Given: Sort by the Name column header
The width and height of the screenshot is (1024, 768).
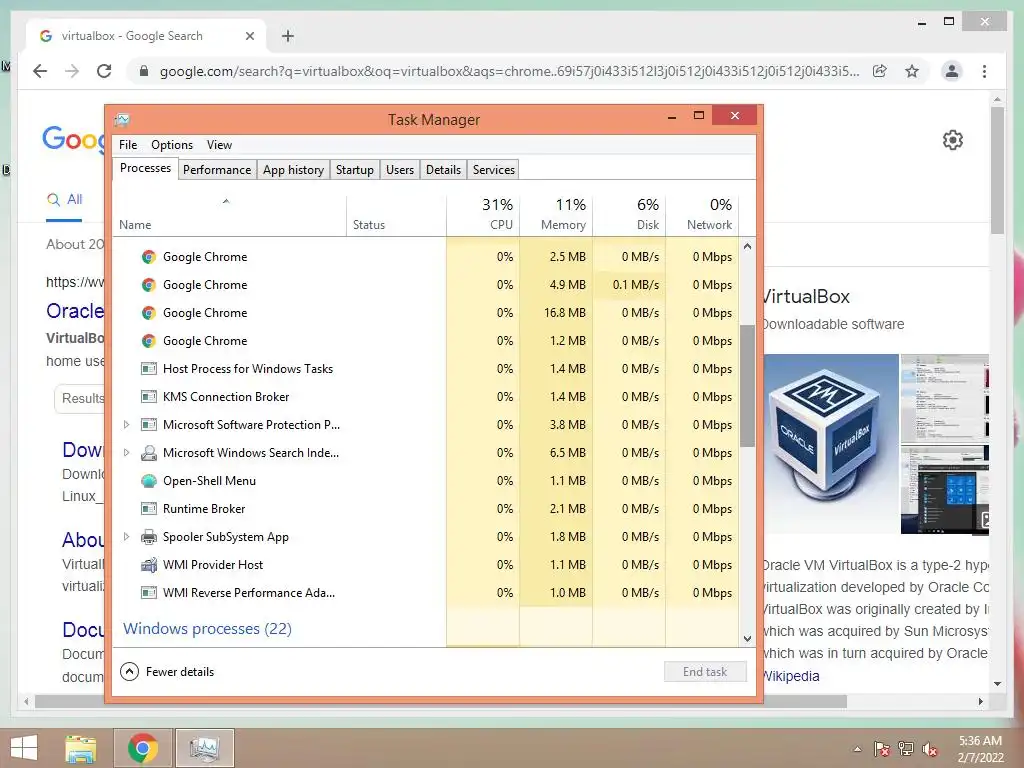Looking at the screenshot, I should 230,215.
